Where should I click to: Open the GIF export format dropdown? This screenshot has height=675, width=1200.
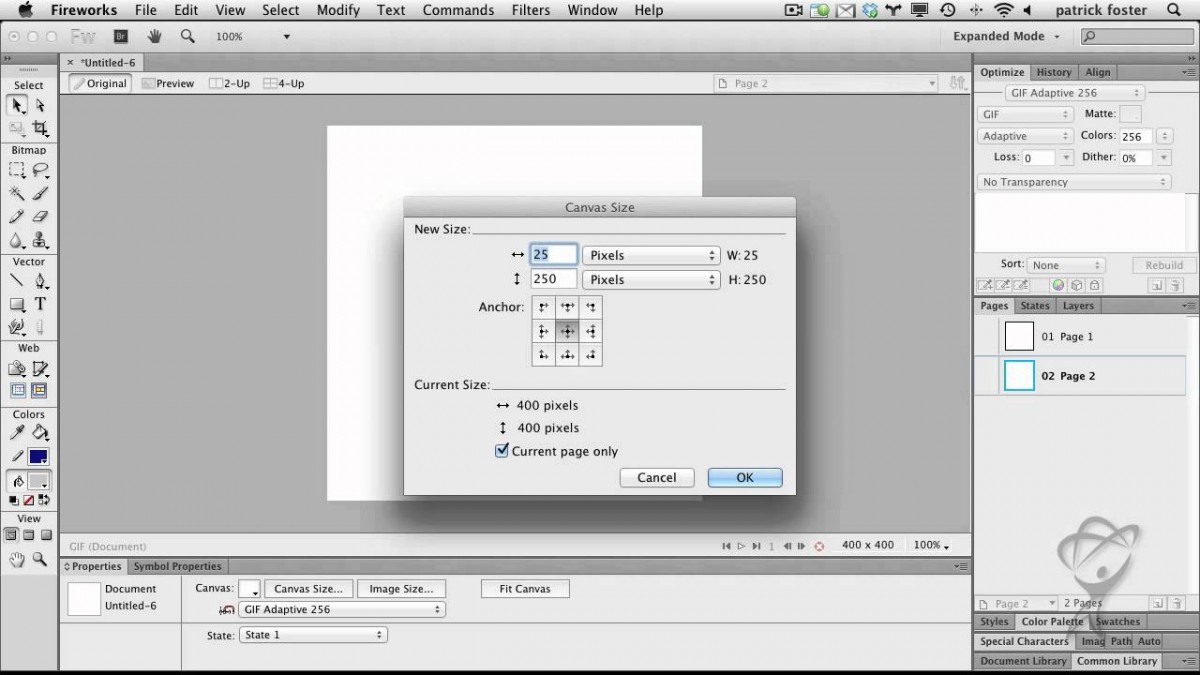point(1025,115)
